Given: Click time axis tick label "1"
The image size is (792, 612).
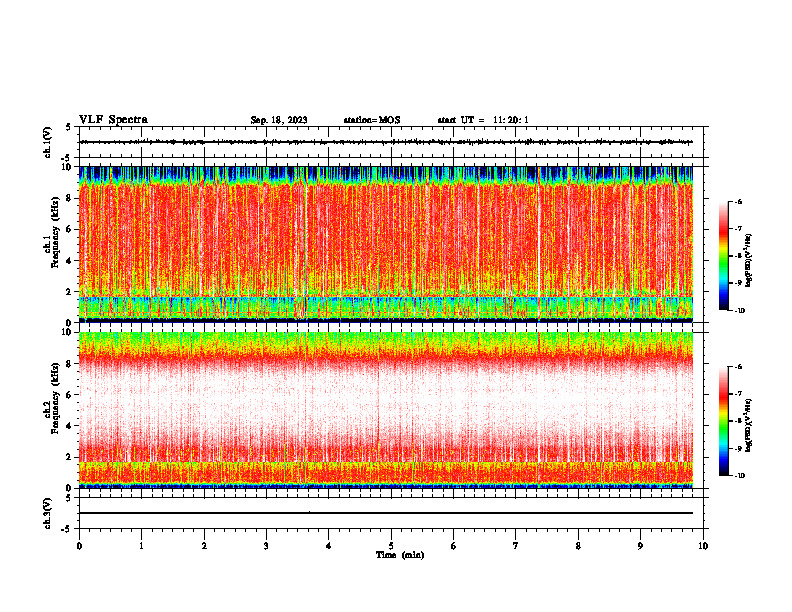Looking at the screenshot, I should click(141, 546).
